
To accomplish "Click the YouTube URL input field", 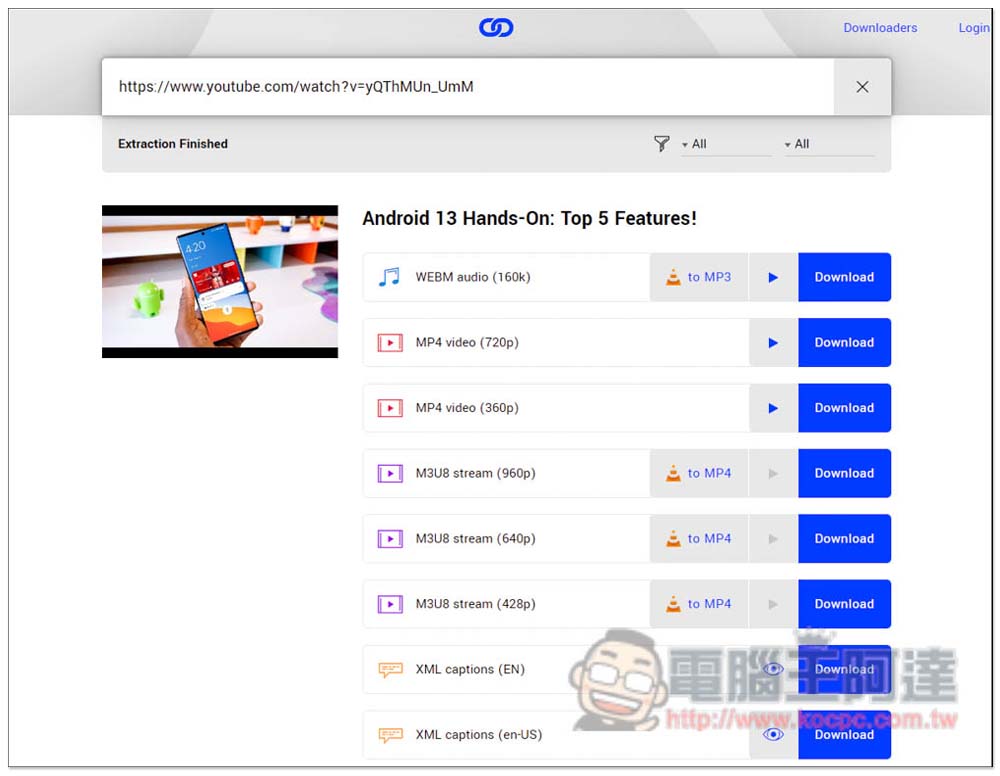I will coord(465,87).
